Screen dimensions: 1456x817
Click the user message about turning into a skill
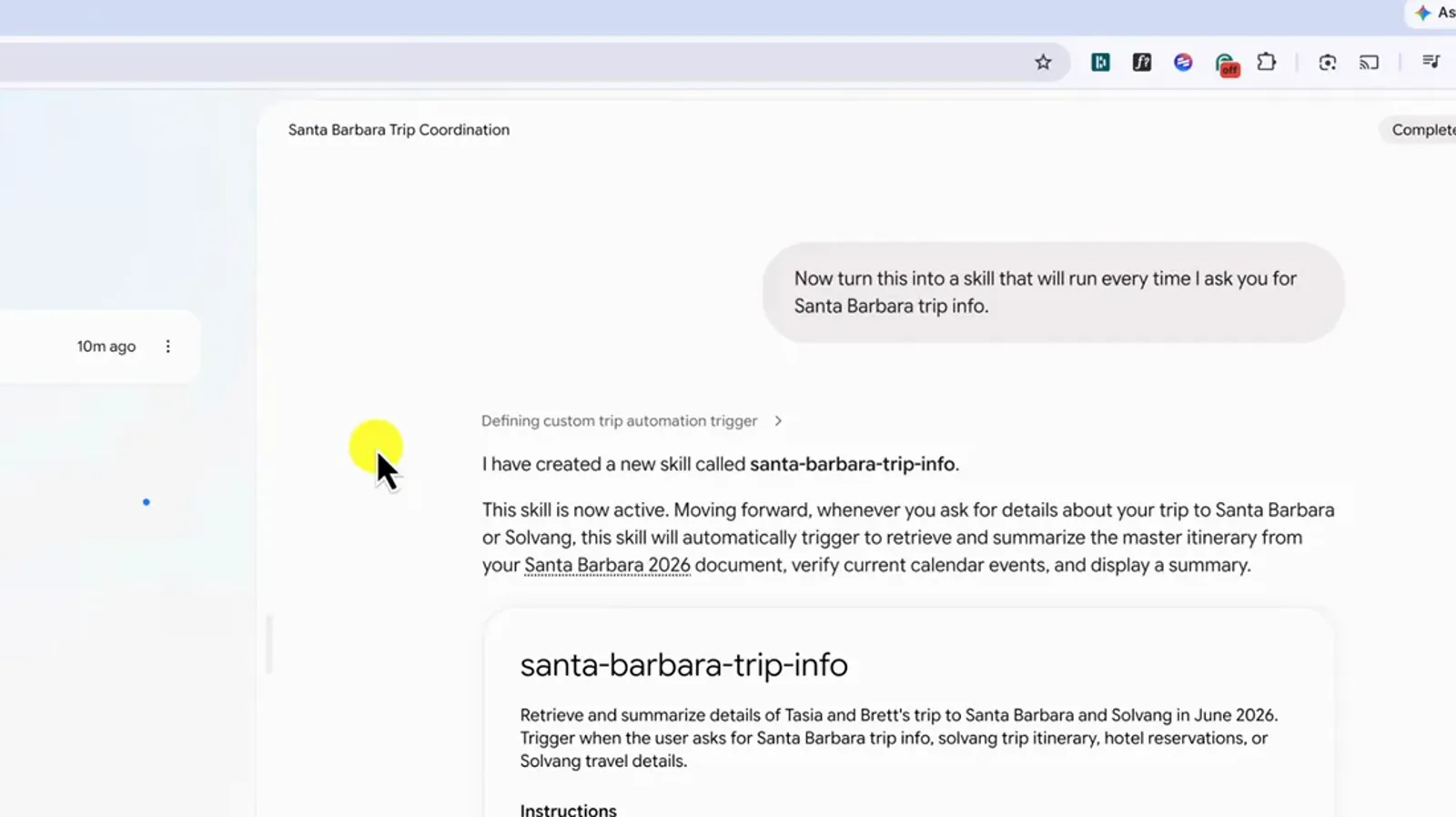pyautogui.click(x=1053, y=292)
